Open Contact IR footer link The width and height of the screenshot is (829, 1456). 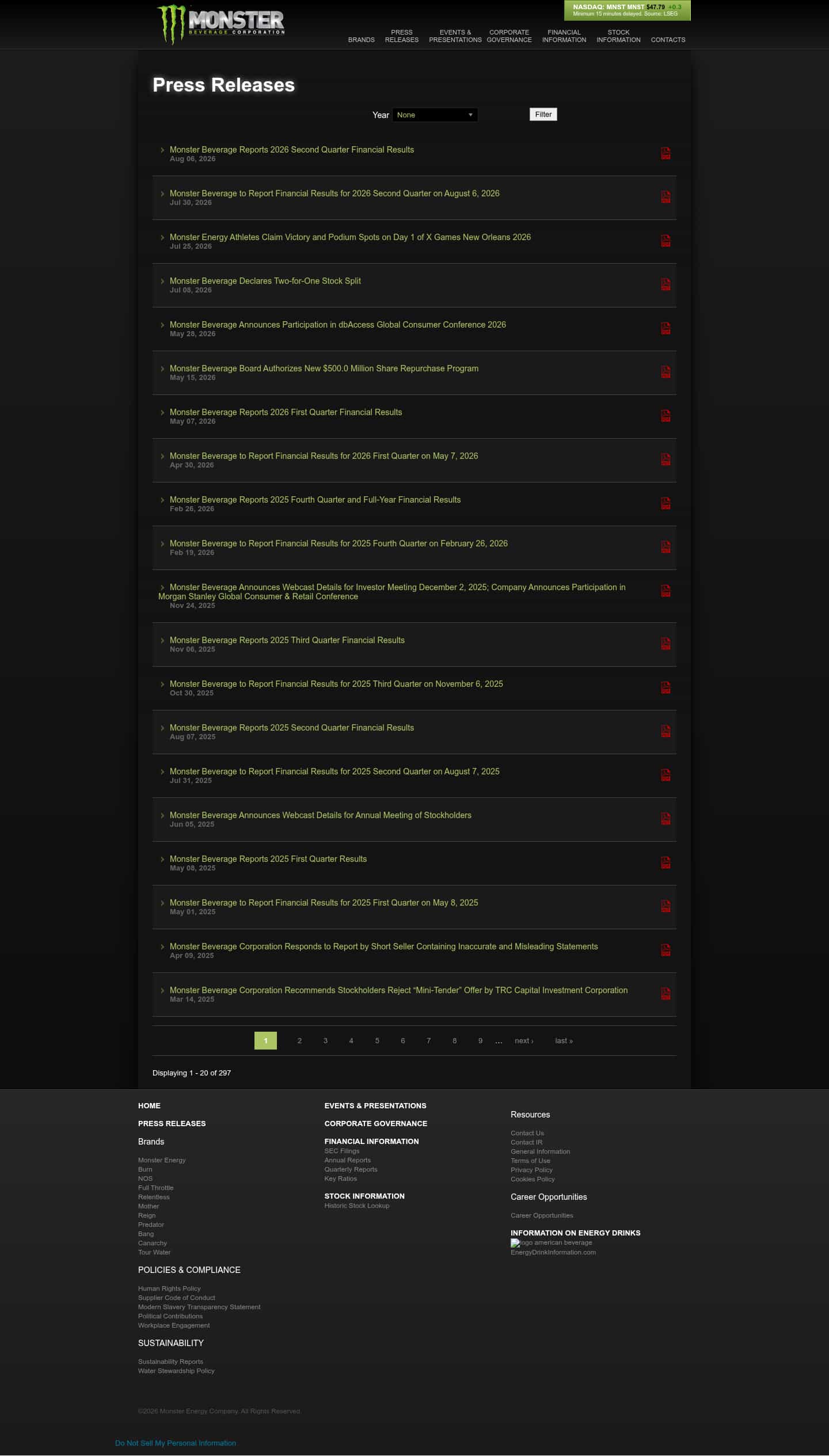point(526,1142)
